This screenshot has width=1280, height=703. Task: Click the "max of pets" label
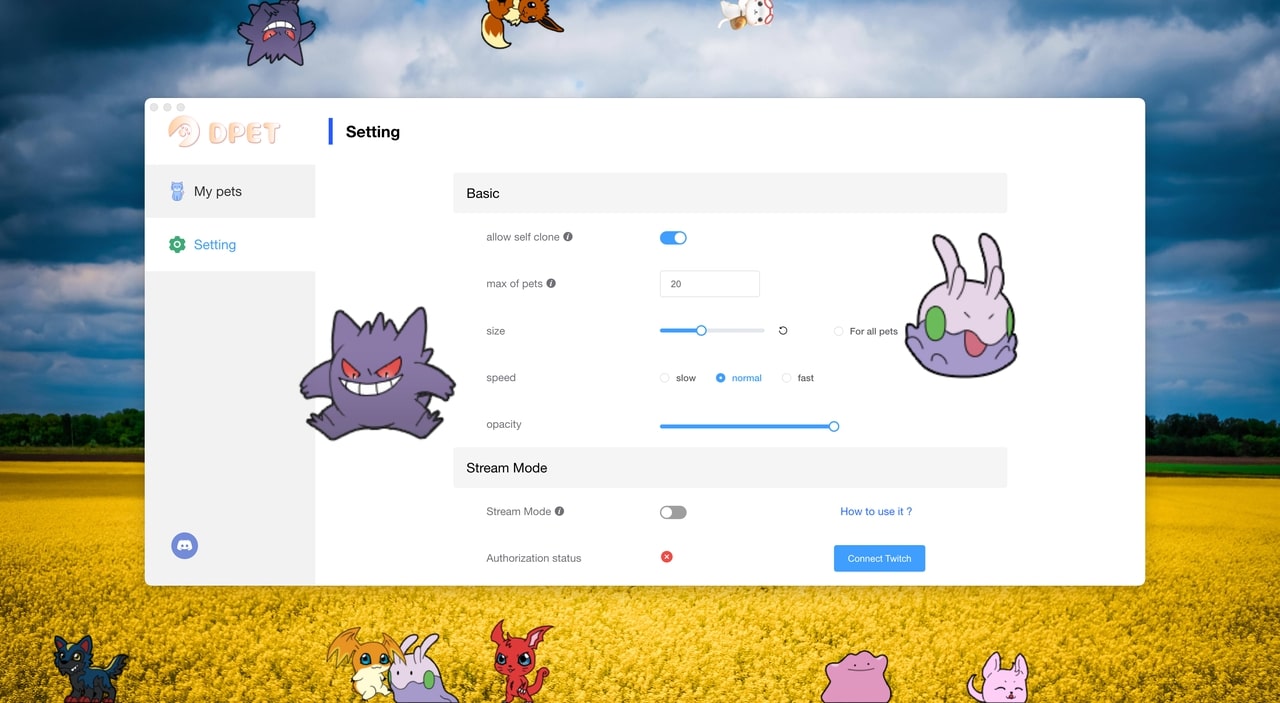(514, 283)
